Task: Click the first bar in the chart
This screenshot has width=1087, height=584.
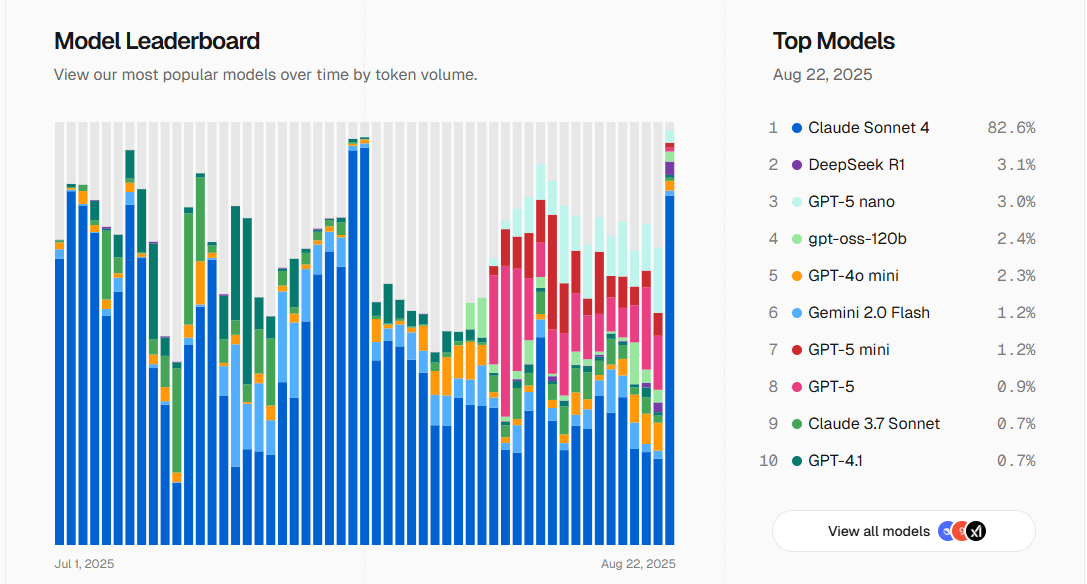Action: pos(59,400)
